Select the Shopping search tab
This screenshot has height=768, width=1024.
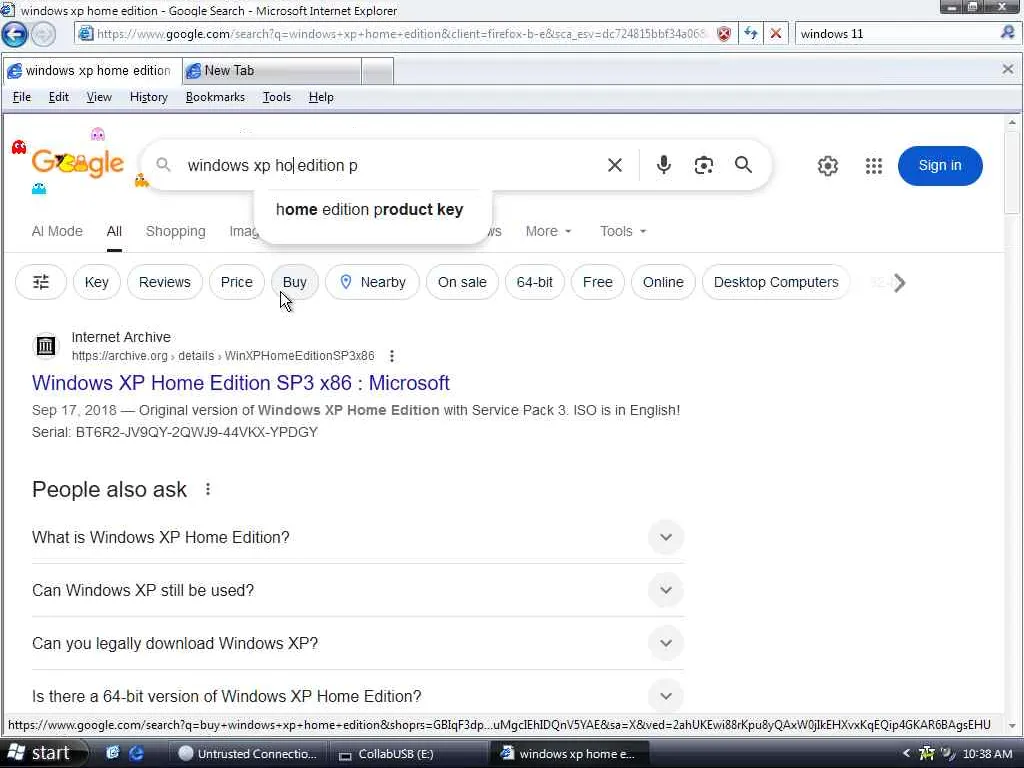[x=175, y=231]
